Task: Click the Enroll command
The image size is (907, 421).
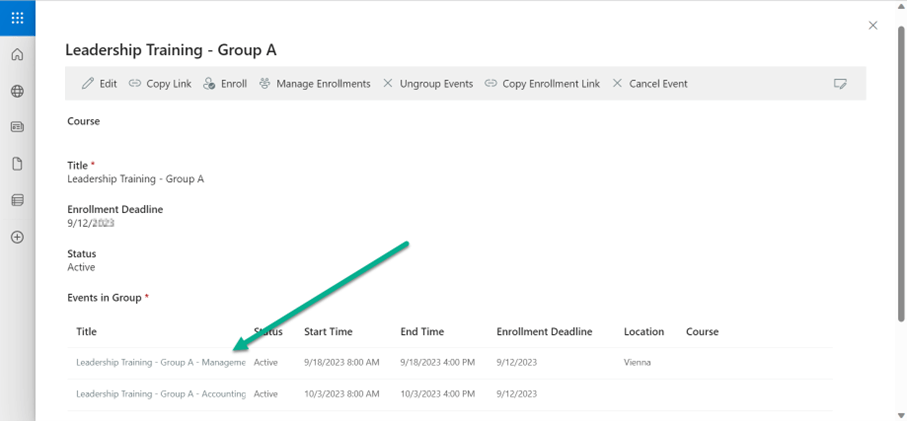Action: point(225,84)
